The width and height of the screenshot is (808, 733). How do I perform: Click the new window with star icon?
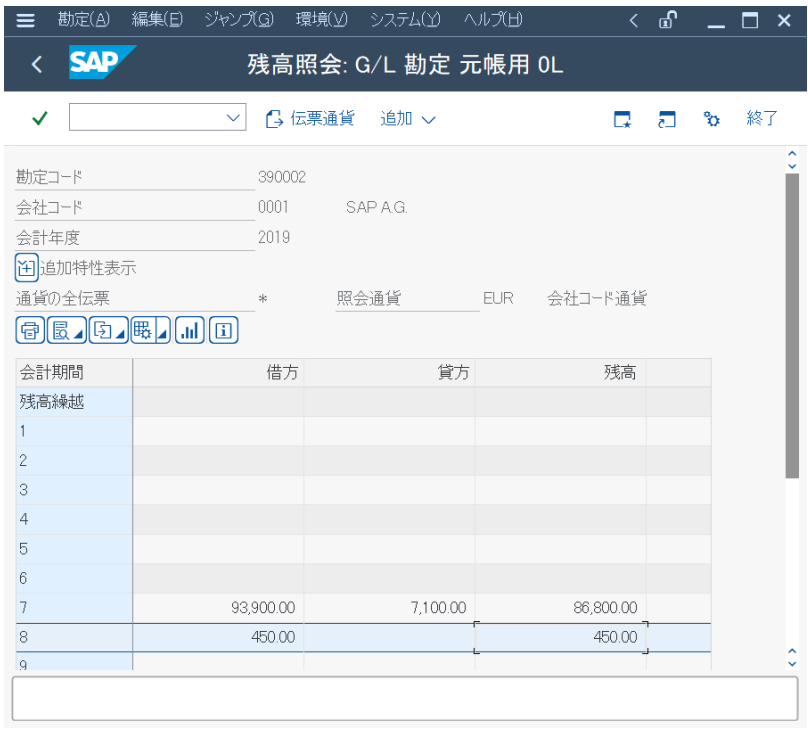622,119
